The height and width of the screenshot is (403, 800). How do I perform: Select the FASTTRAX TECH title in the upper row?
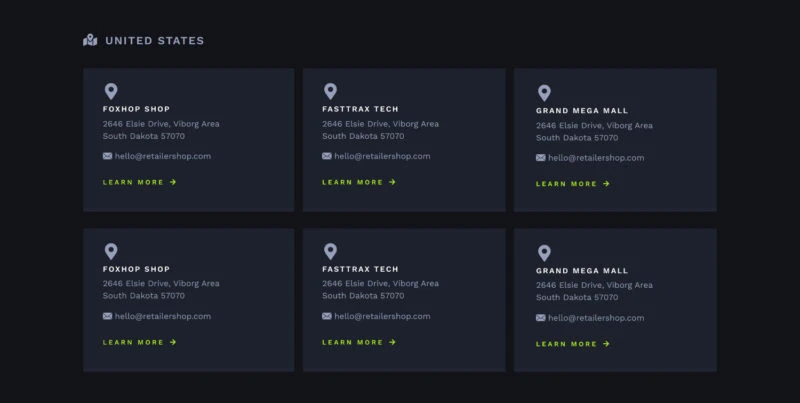point(360,109)
